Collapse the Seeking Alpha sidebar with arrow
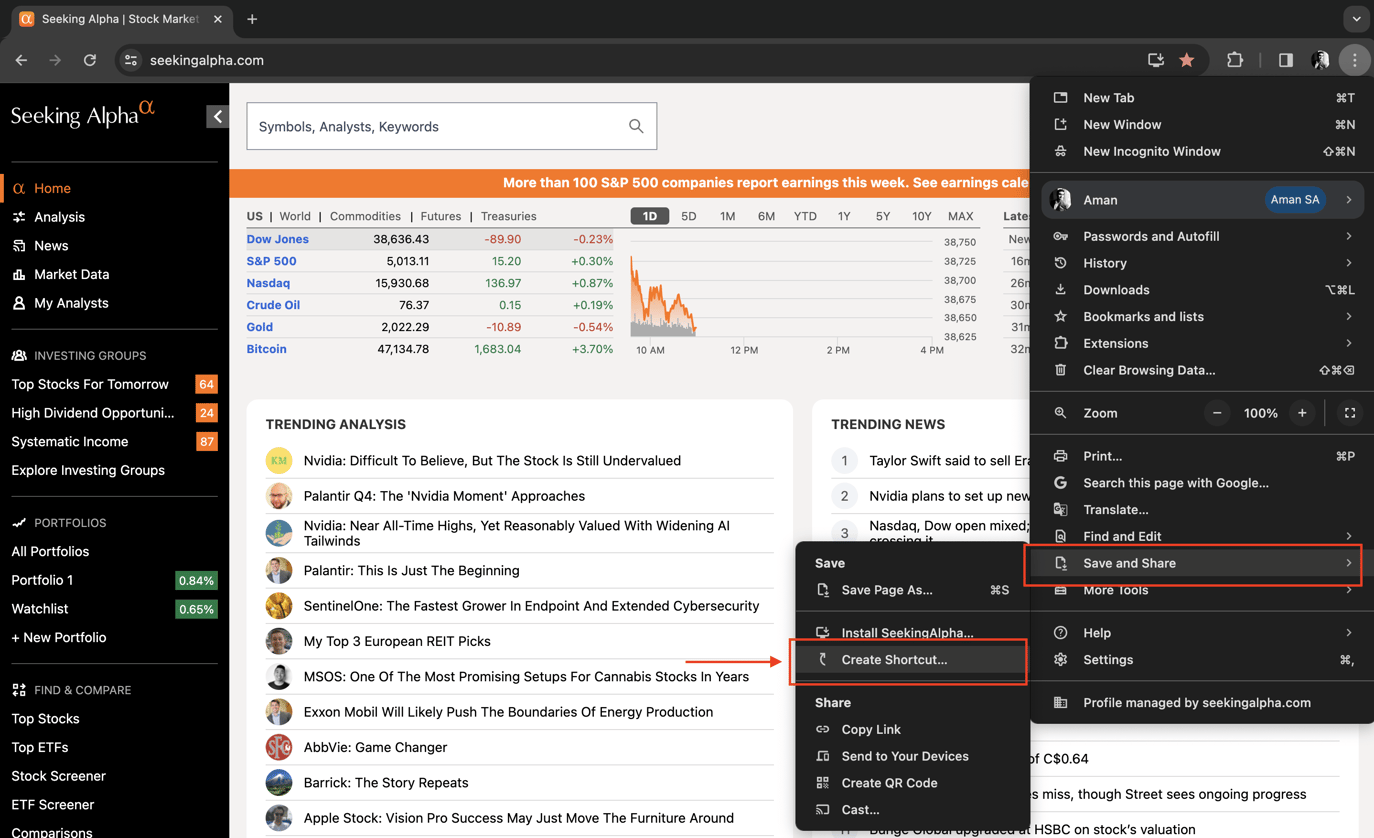 [x=217, y=116]
